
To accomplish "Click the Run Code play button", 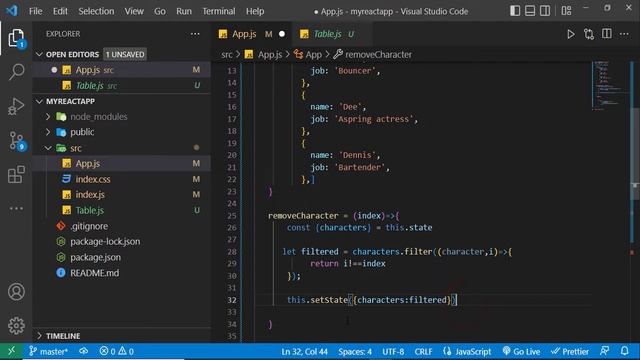I will [571, 34].
